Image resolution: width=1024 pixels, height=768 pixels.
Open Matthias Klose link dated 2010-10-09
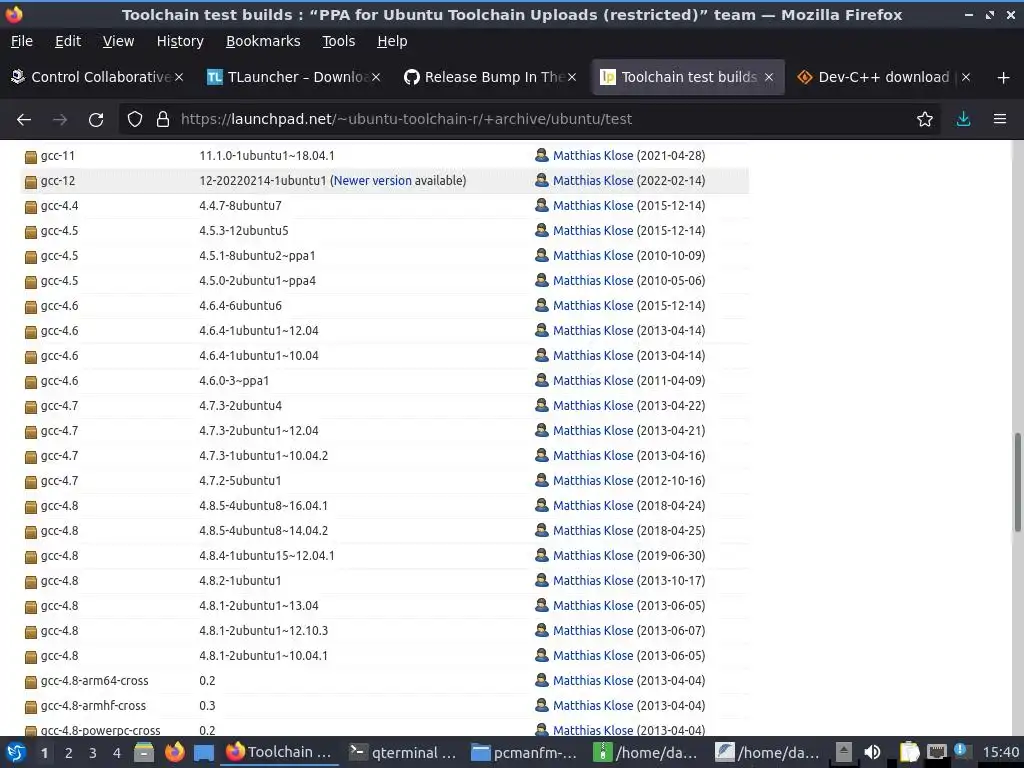tap(592, 255)
